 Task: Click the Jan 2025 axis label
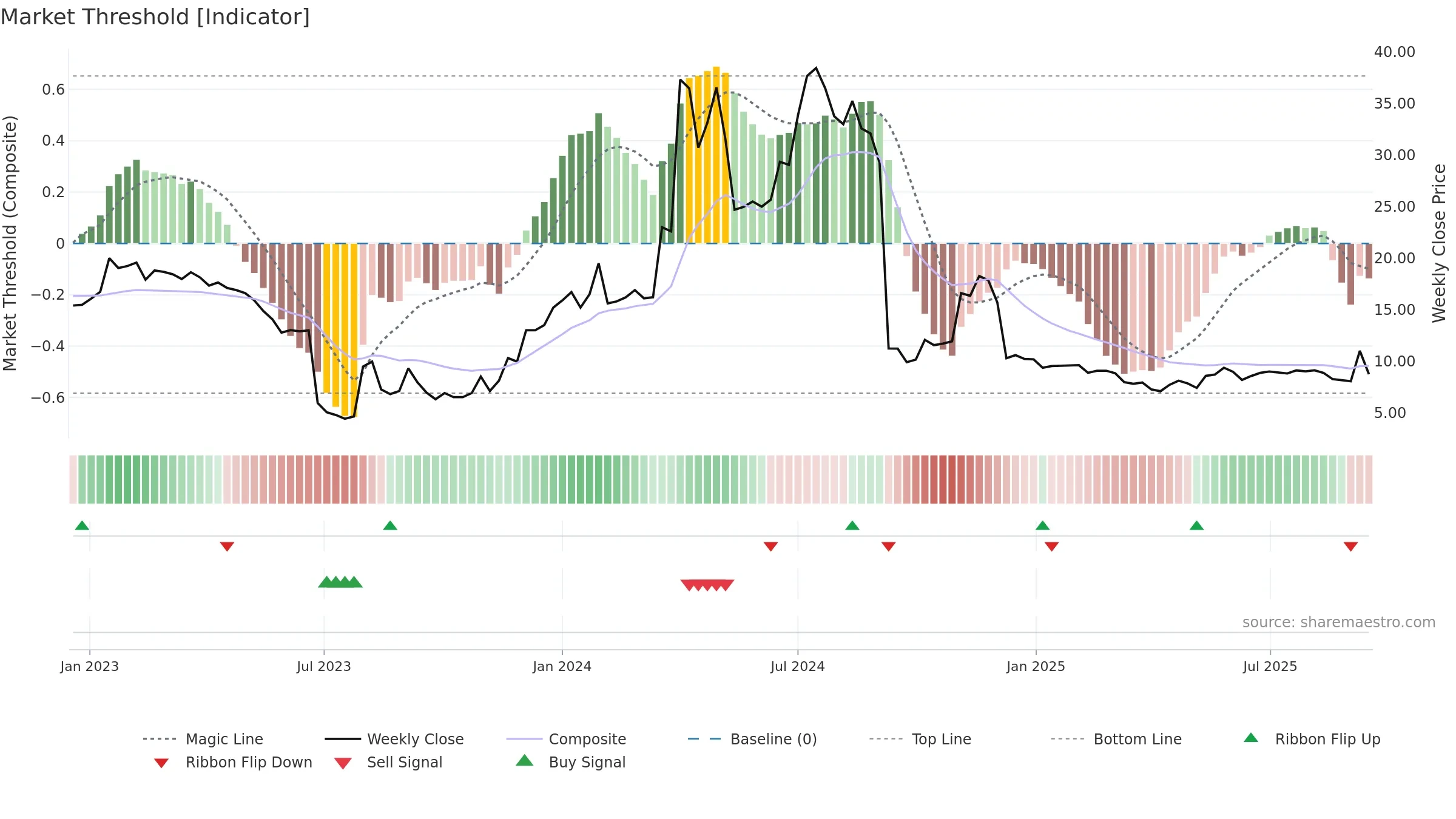1036,666
